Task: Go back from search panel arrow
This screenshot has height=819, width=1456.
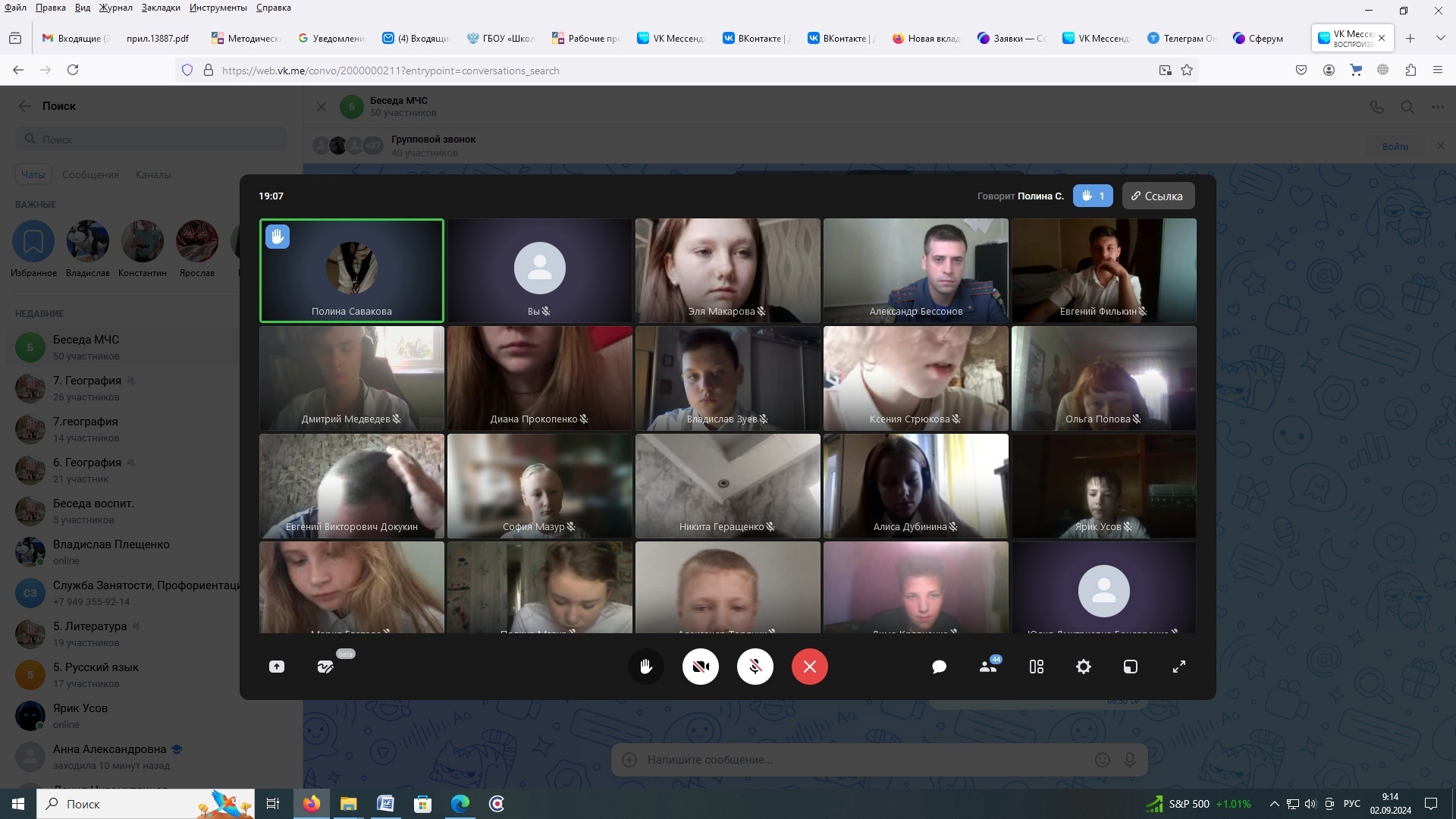Action: [25, 106]
